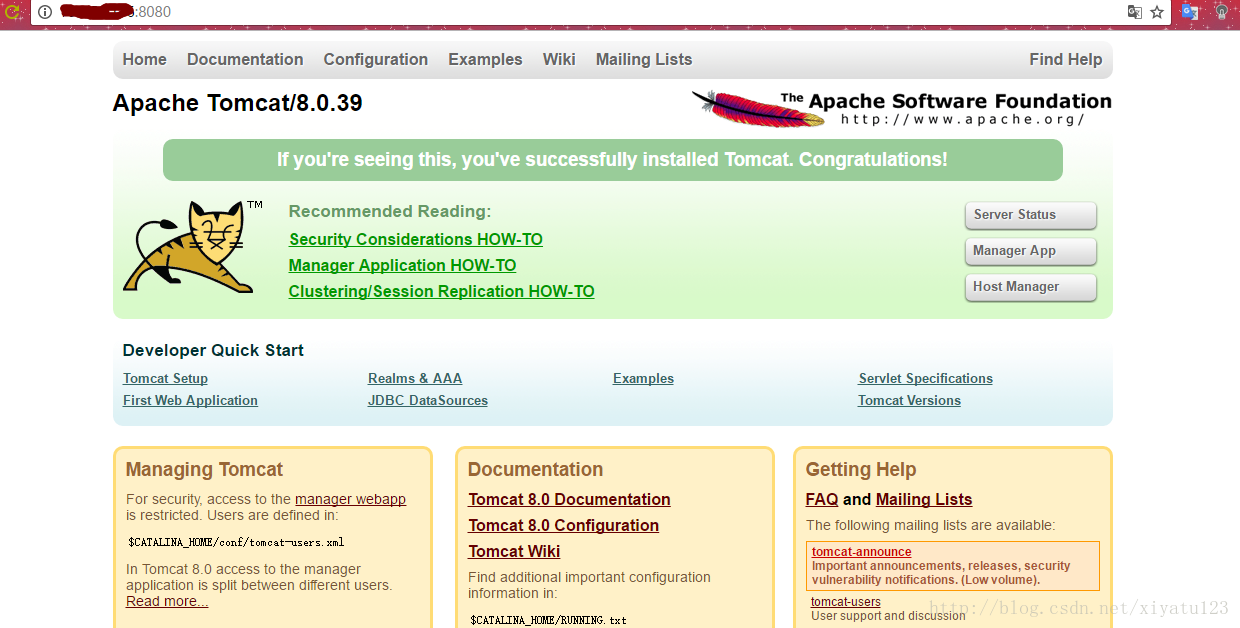The width and height of the screenshot is (1240, 628).
Task: Open the Documentation nav item
Action: (x=245, y=59)
